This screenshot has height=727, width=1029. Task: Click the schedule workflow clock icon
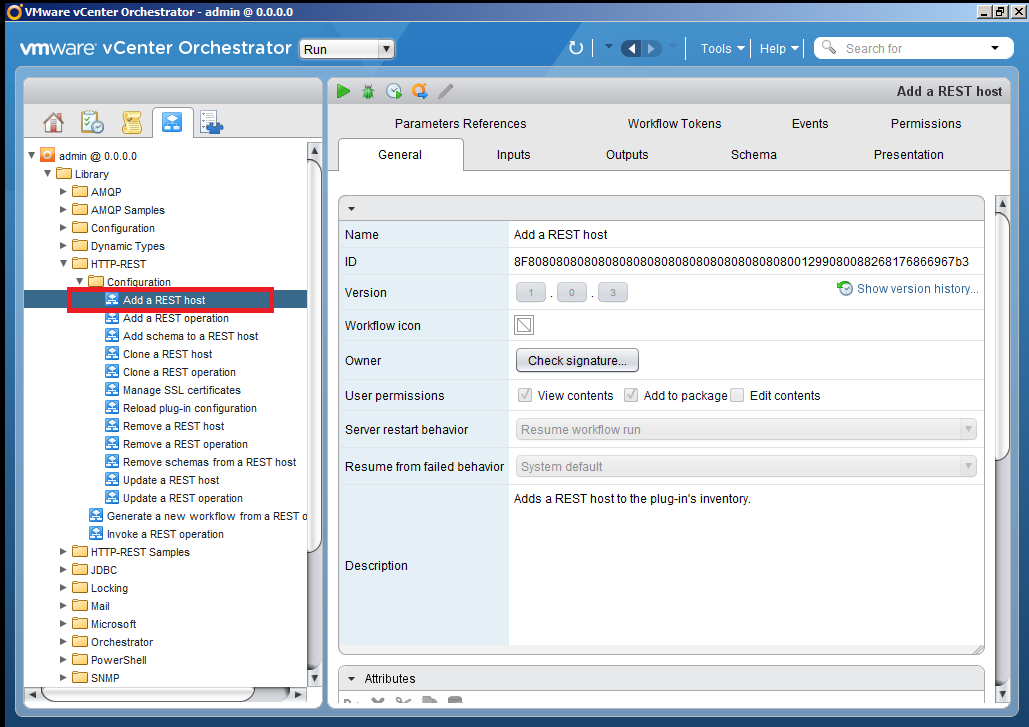click(394, 91)
